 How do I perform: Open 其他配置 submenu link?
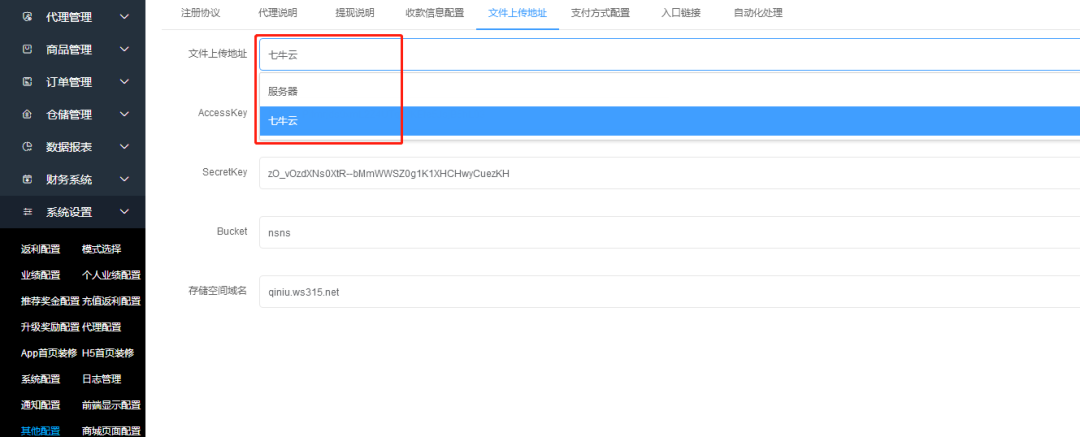(x=41, y=431)
